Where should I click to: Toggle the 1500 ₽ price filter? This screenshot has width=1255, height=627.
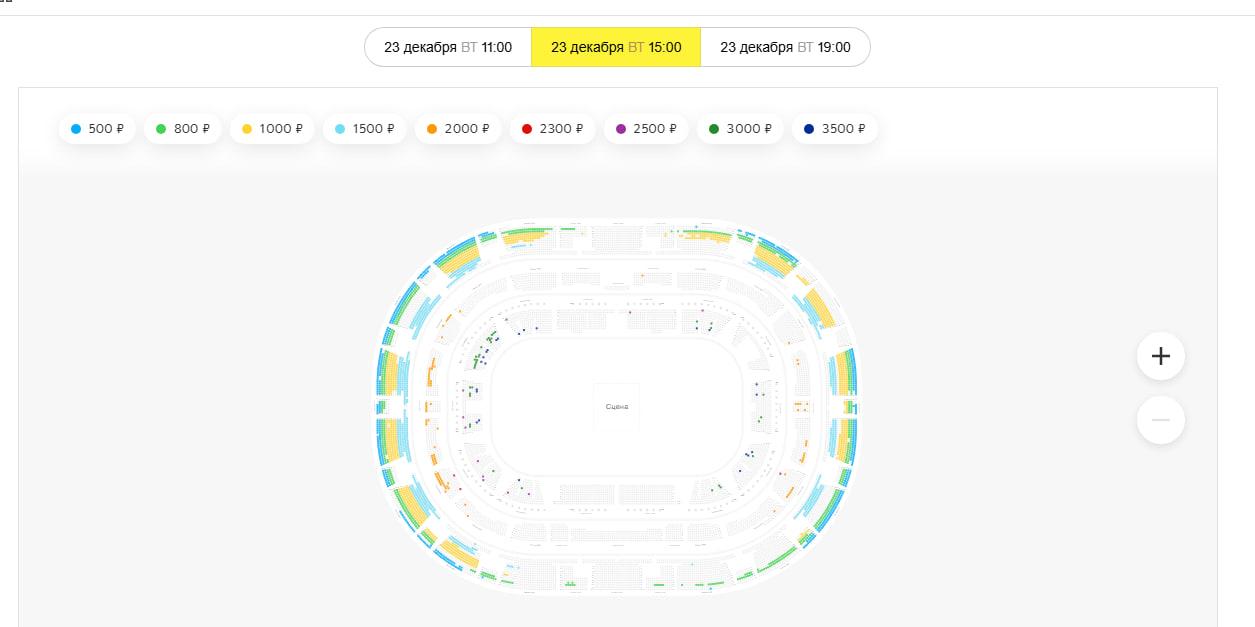(364, 129)
